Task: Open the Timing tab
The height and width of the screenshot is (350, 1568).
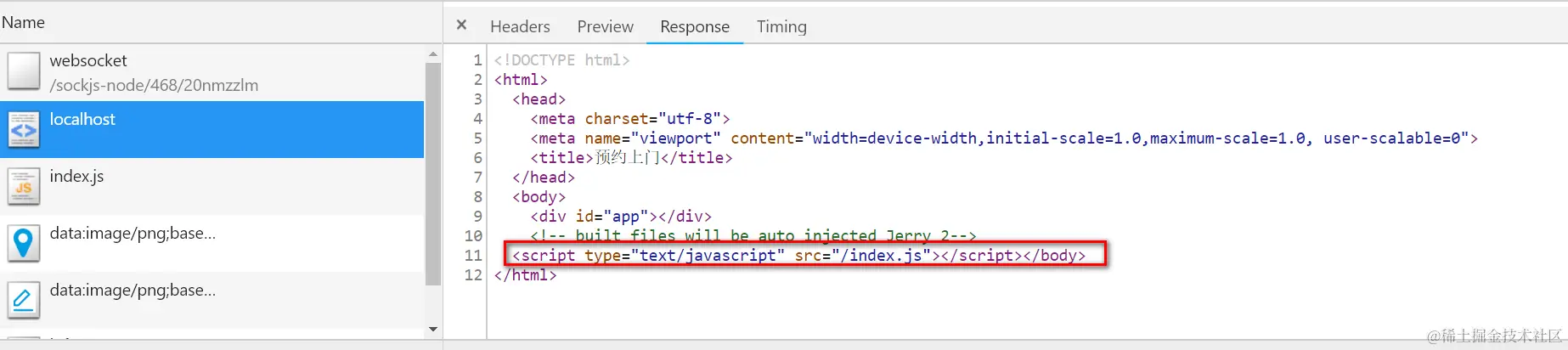Action: coord(781,26)
